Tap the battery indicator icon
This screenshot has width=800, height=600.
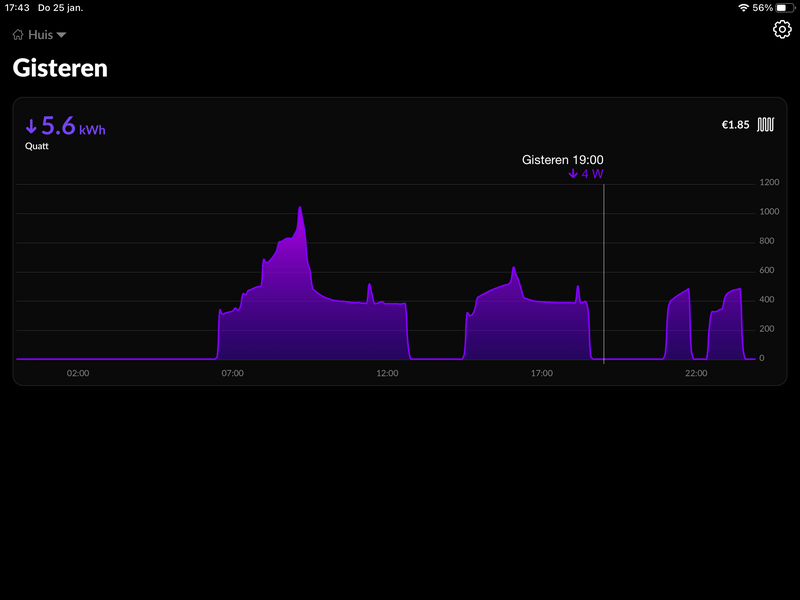(x=785, y=8)
